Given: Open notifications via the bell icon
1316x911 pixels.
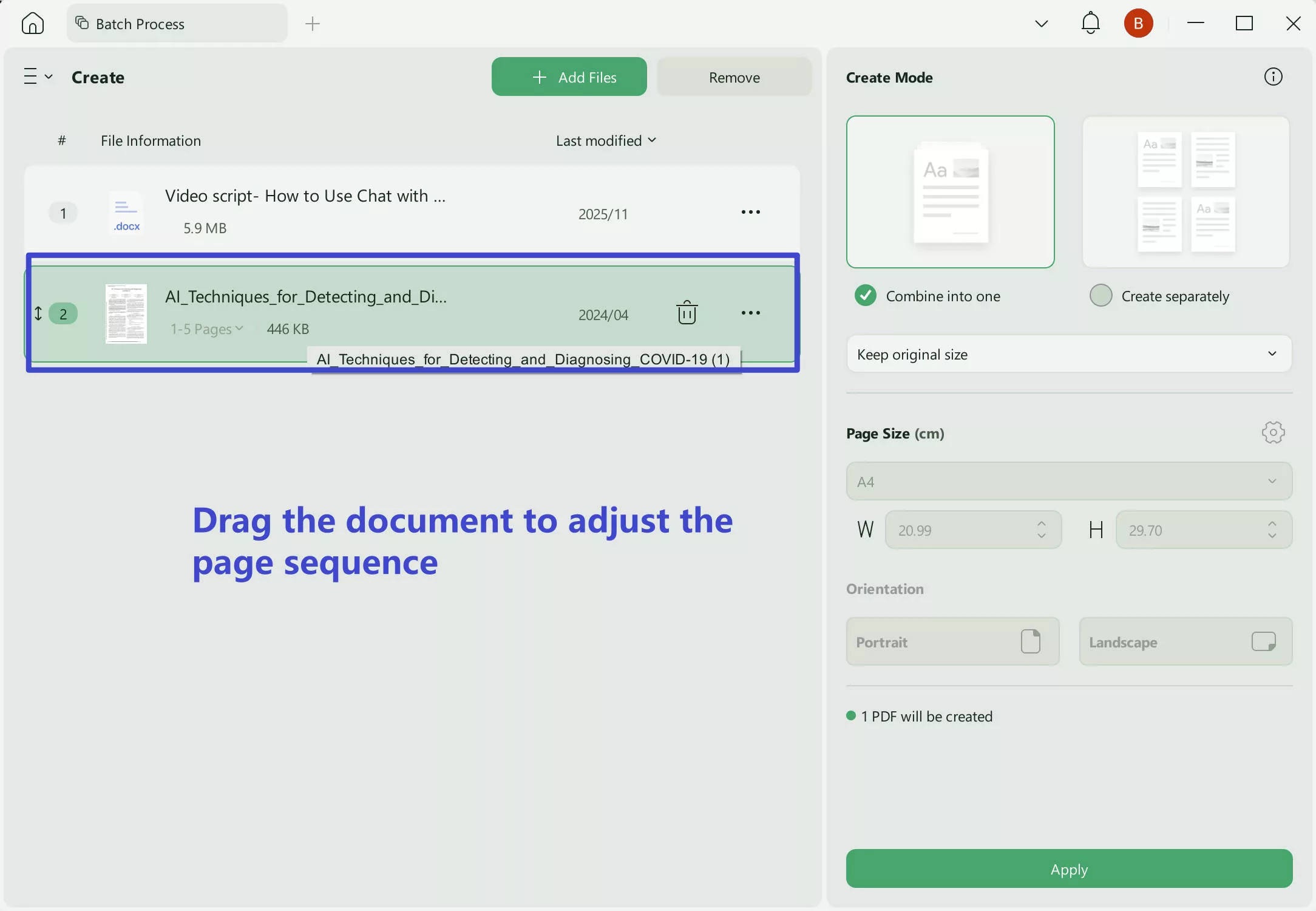Looking at the screenshot, I should [x=1090, y=23].
